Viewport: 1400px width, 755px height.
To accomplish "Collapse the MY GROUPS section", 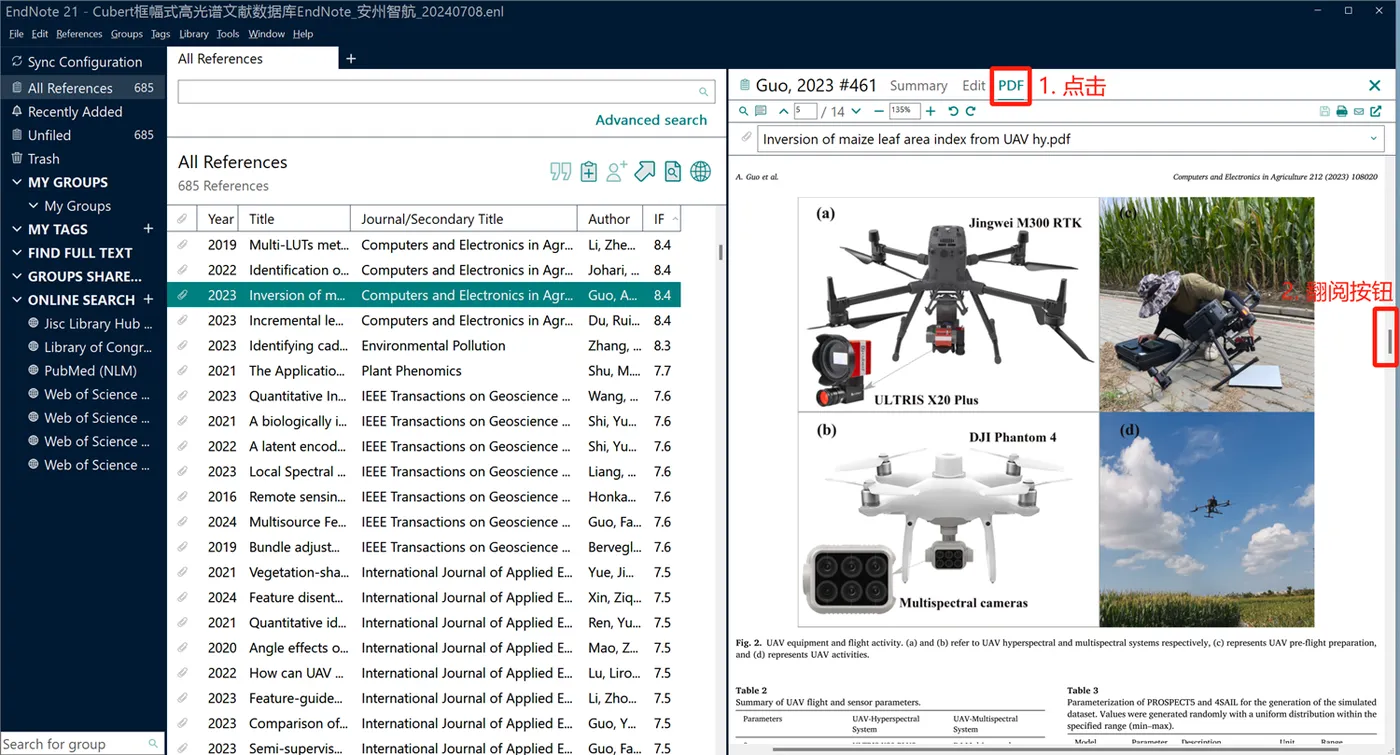I will [x=17, y=182].
